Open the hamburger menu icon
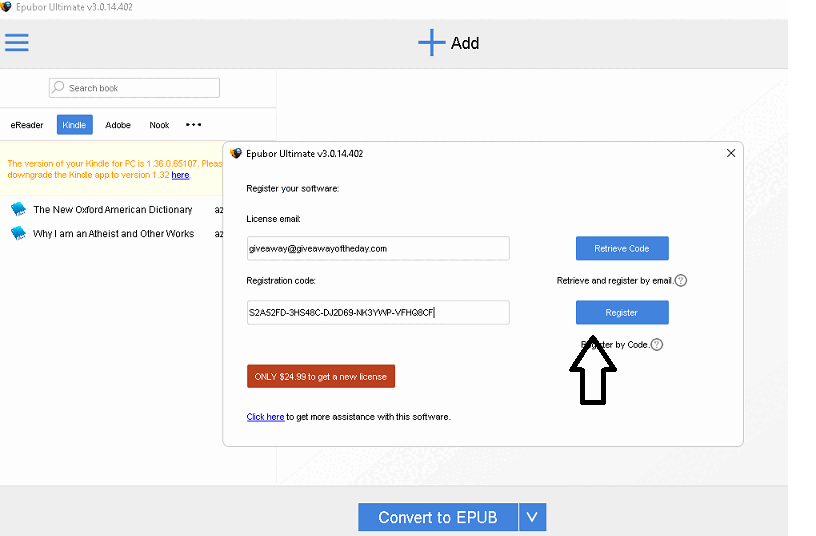 pos(17,42)
